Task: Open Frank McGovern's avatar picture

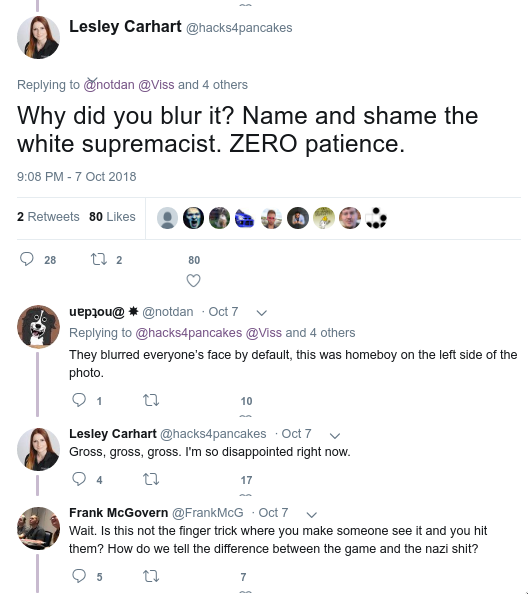Action: [x=38, y=528]
